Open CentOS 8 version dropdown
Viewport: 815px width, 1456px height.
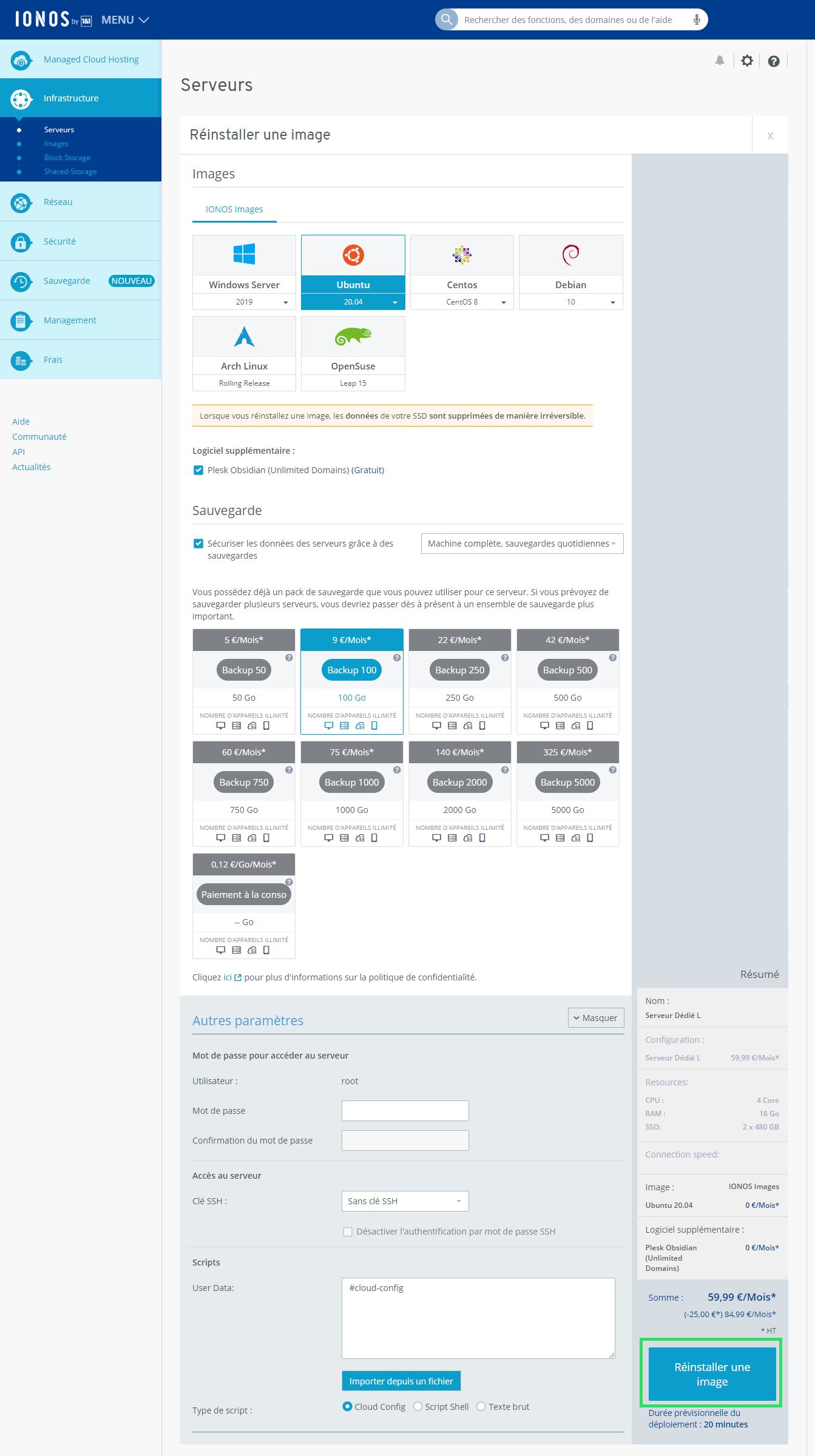pos(462,302)
